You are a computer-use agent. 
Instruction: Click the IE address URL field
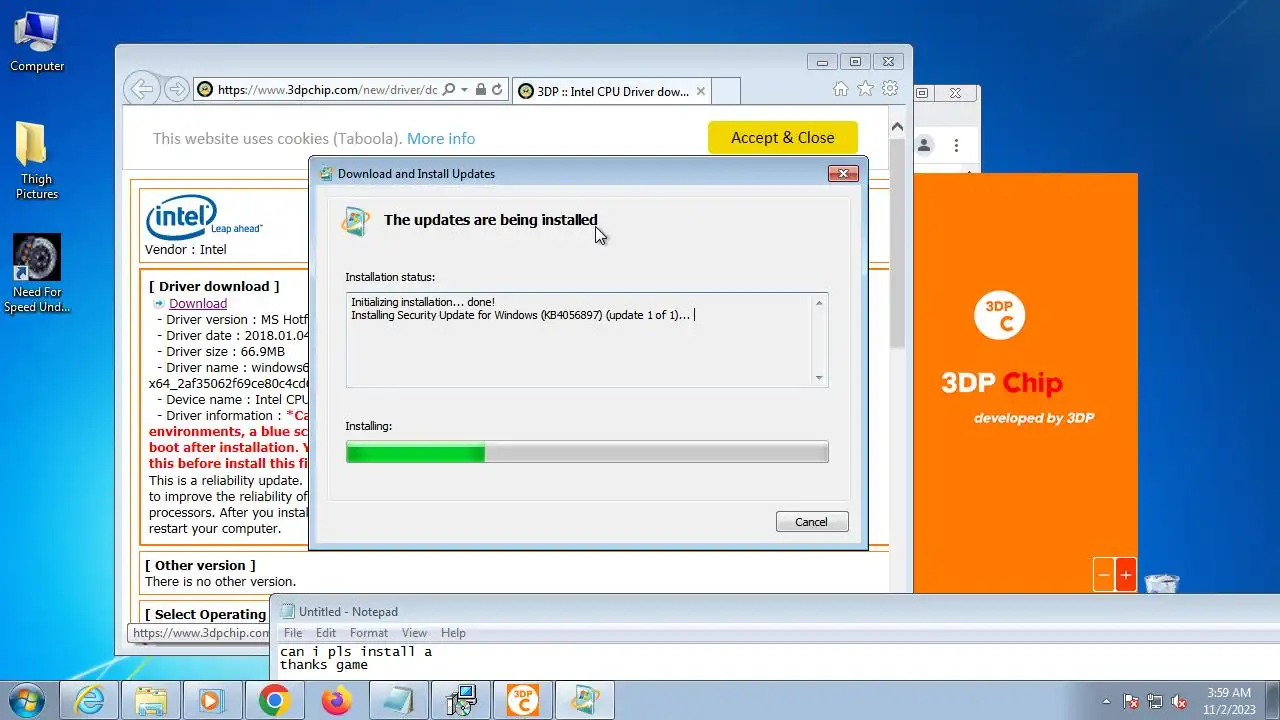327,90
